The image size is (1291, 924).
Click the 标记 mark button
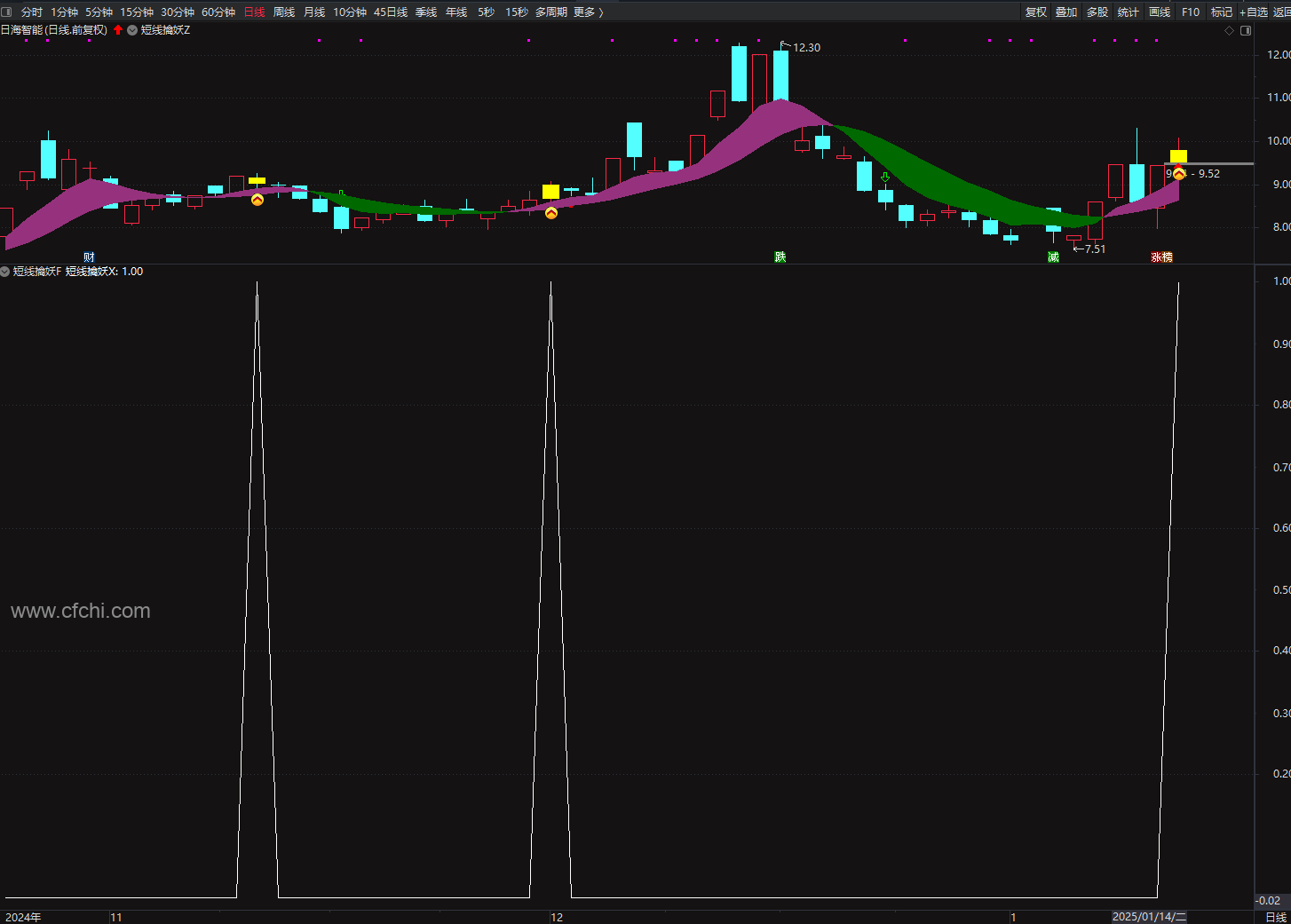point(1222,12)
